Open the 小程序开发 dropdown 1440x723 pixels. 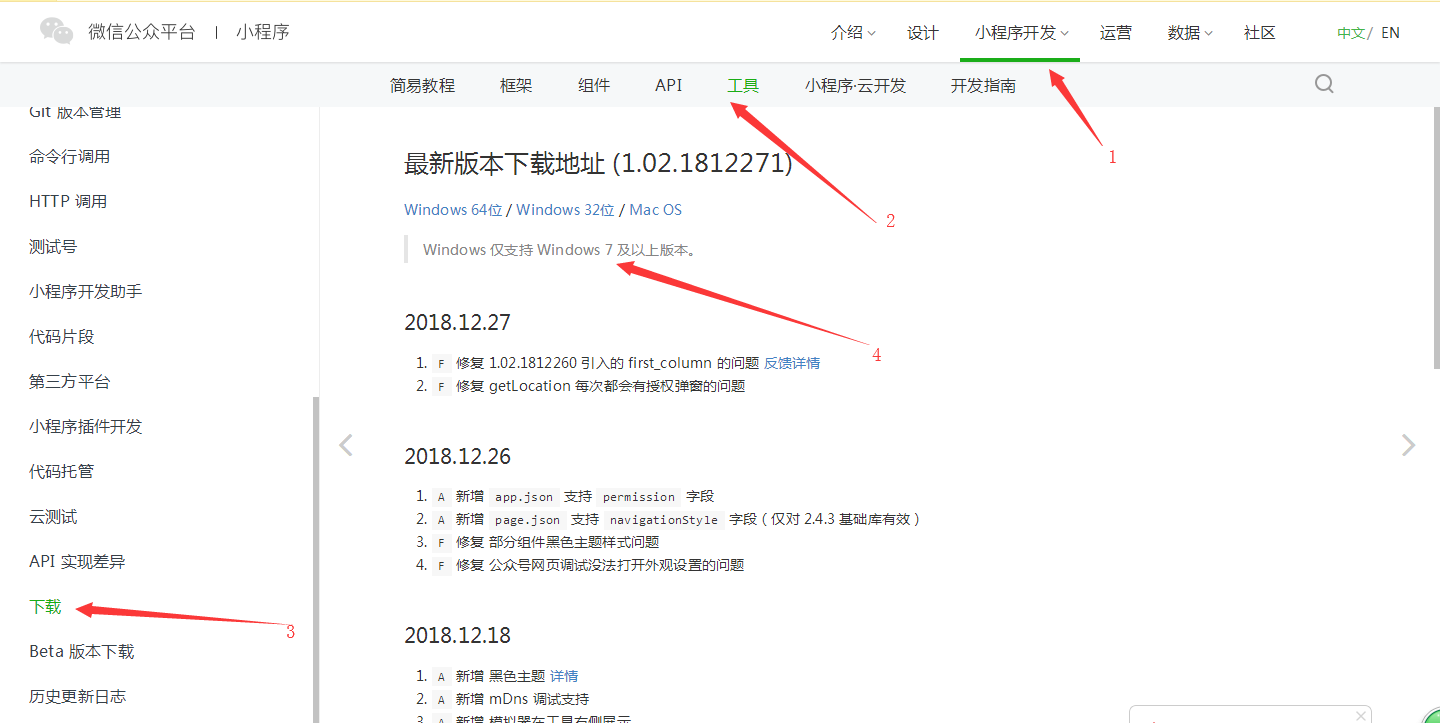1014,32
